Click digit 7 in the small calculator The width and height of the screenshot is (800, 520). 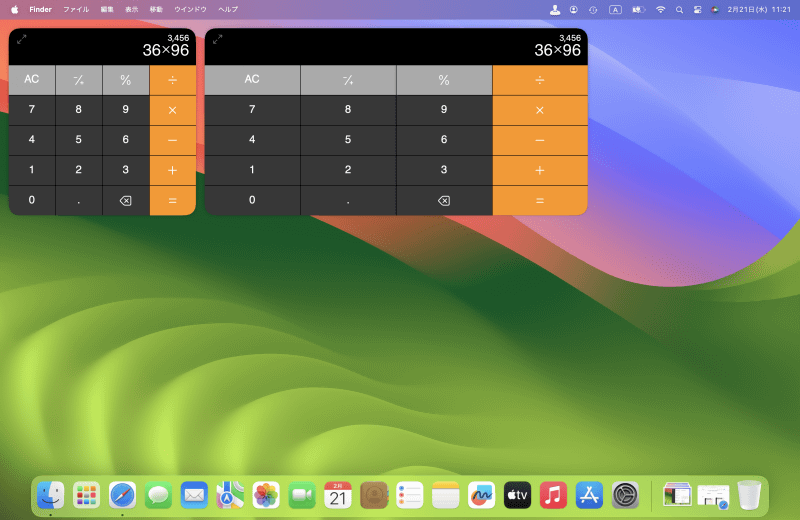[x=32, y=110]
